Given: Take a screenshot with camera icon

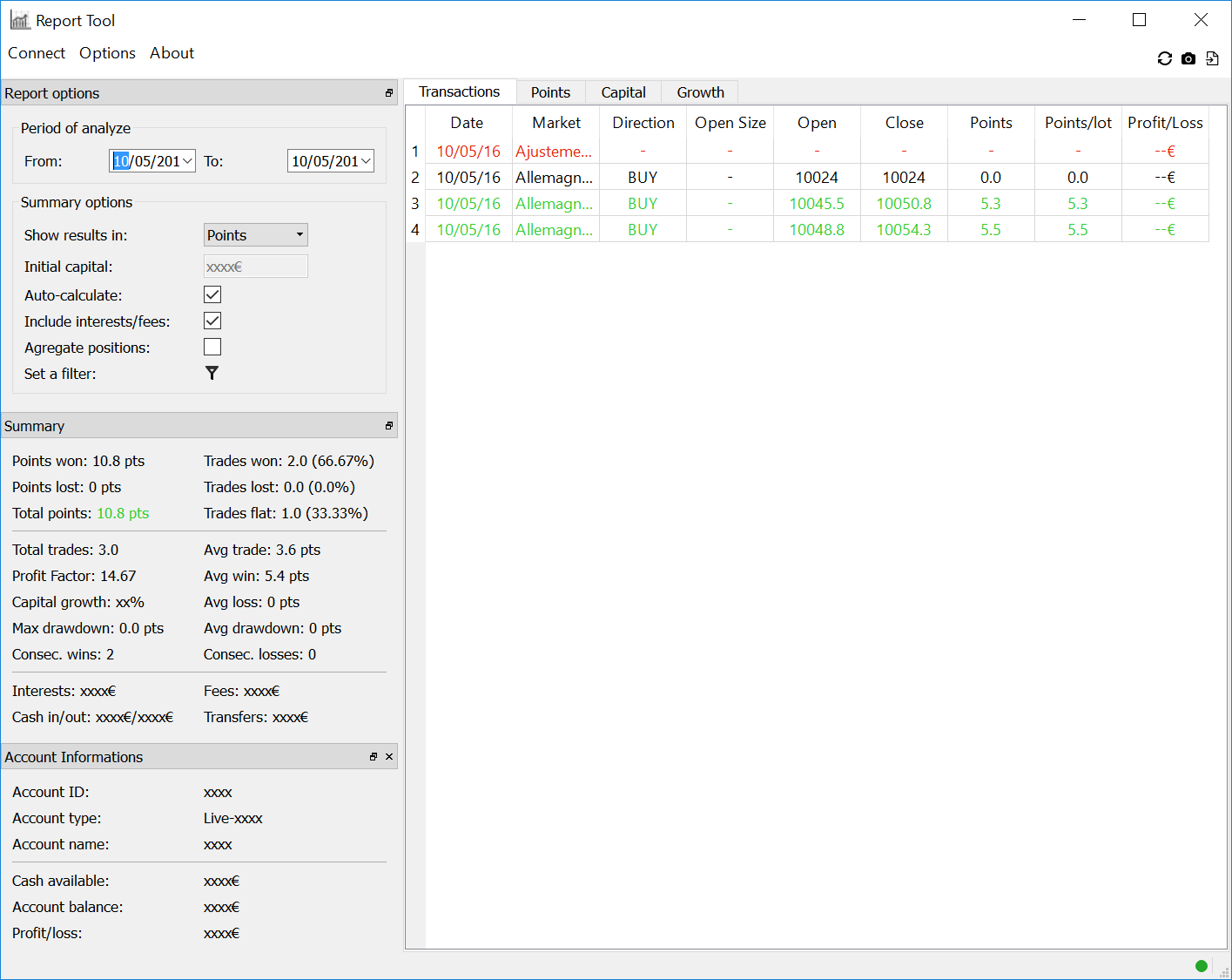Looking at the screenshot, I should 1188,58.
